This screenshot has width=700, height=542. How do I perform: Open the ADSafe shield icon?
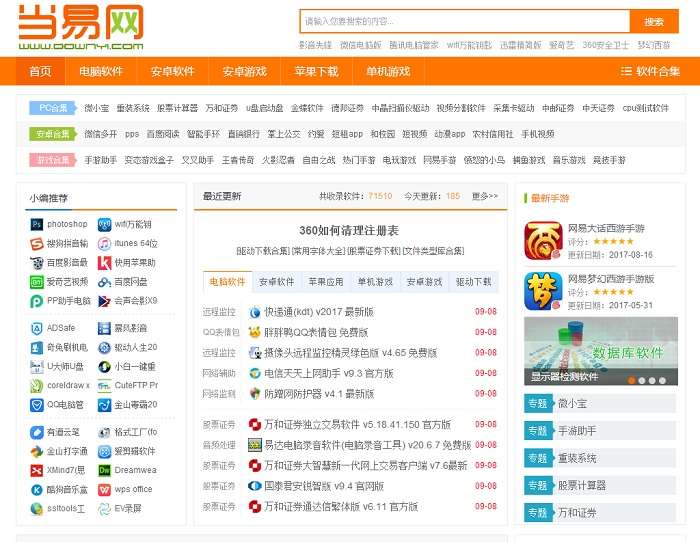coord(37,328)
